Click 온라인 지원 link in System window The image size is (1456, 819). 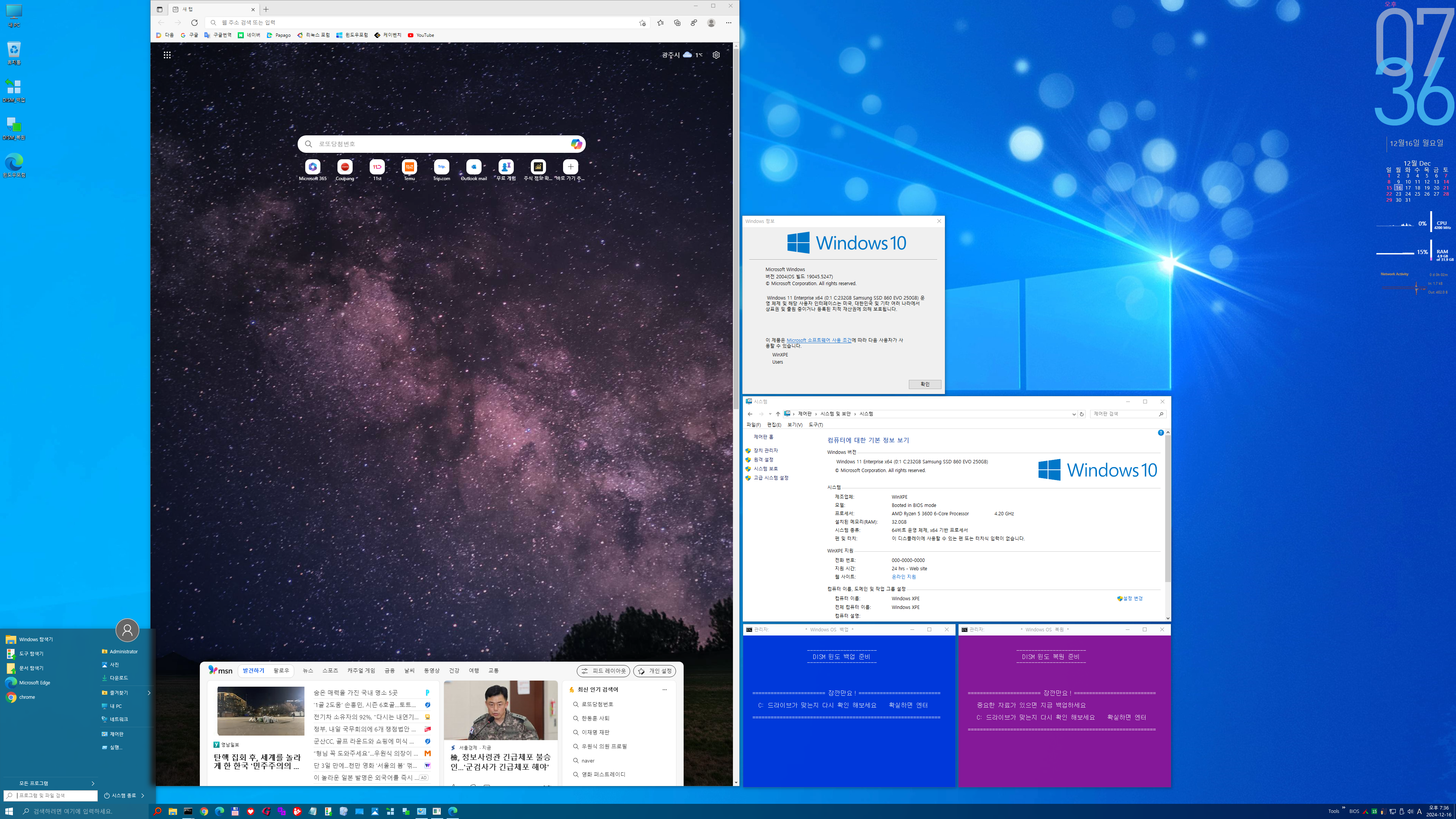click(903, 577)
